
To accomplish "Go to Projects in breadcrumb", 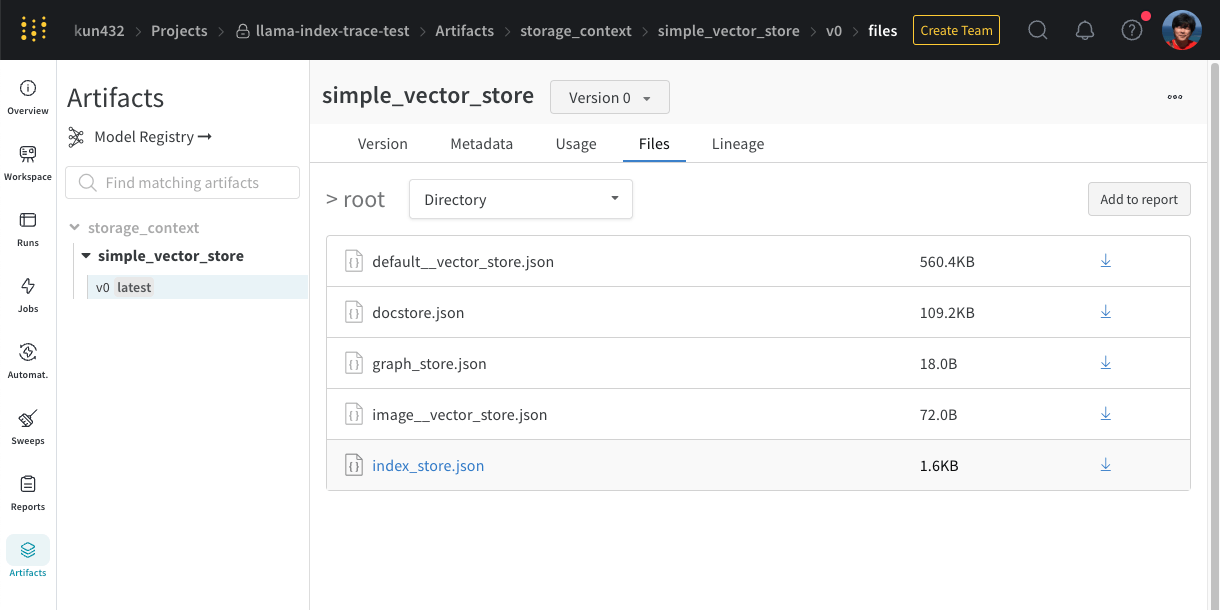I will pyautogui.click(x=179, y=31).
